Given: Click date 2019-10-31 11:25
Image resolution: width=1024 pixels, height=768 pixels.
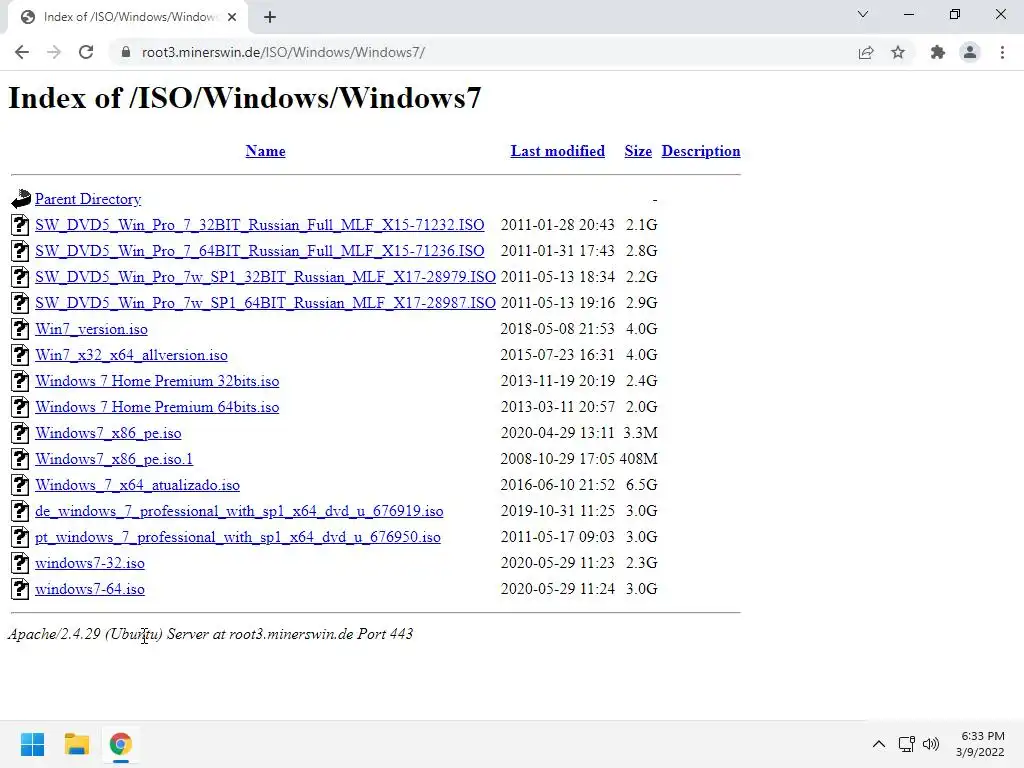Looking at the screenshot, I should click(x=557, y=511).
